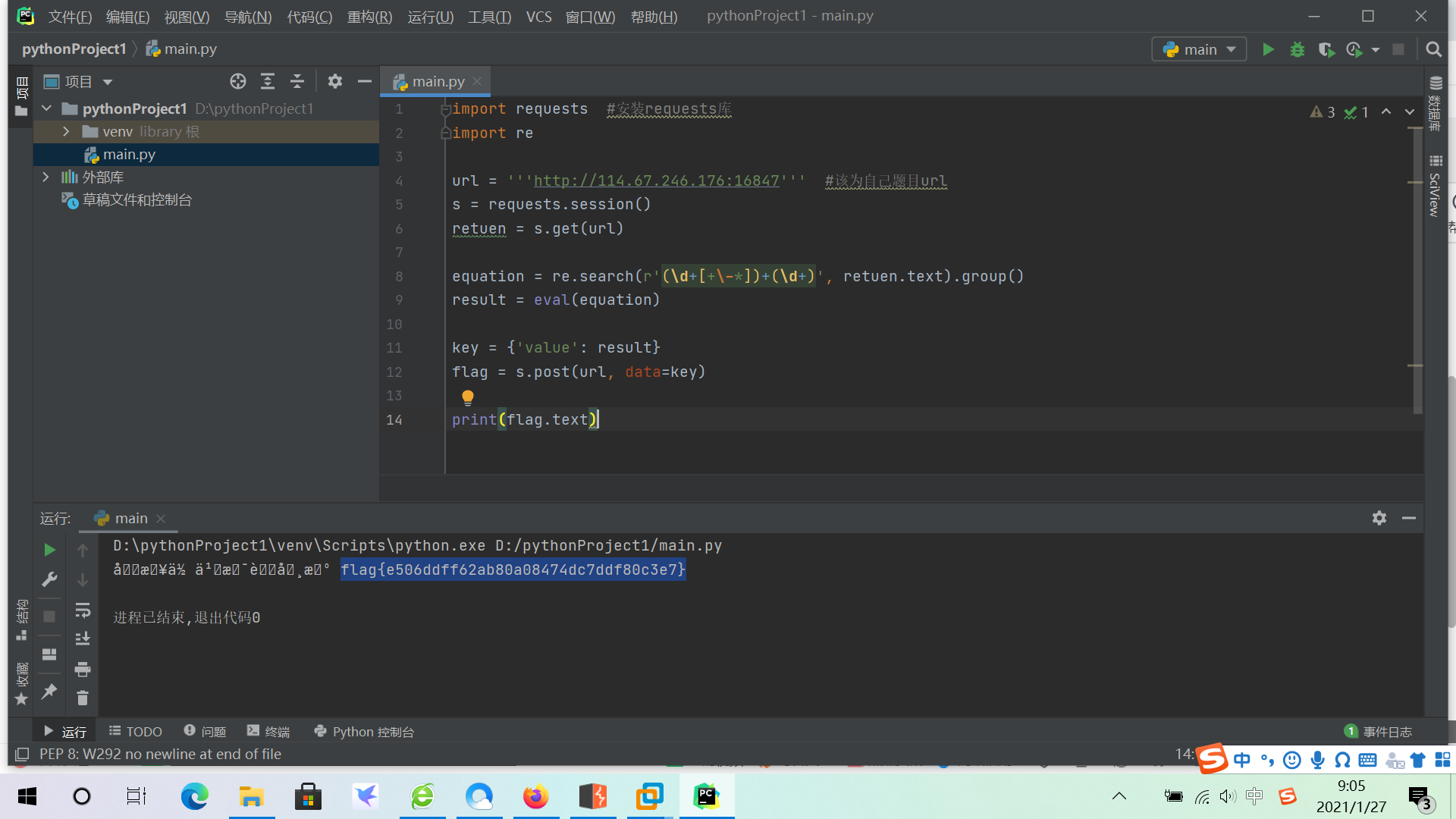Click the warnings count indicator in editor

[x=1323, y=112]
